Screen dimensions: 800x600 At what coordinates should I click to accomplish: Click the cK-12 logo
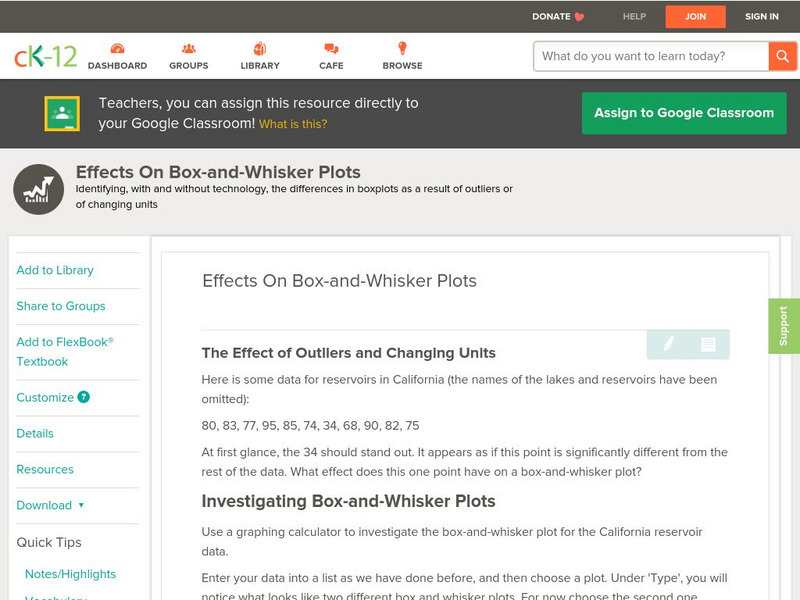coord(45,56)
